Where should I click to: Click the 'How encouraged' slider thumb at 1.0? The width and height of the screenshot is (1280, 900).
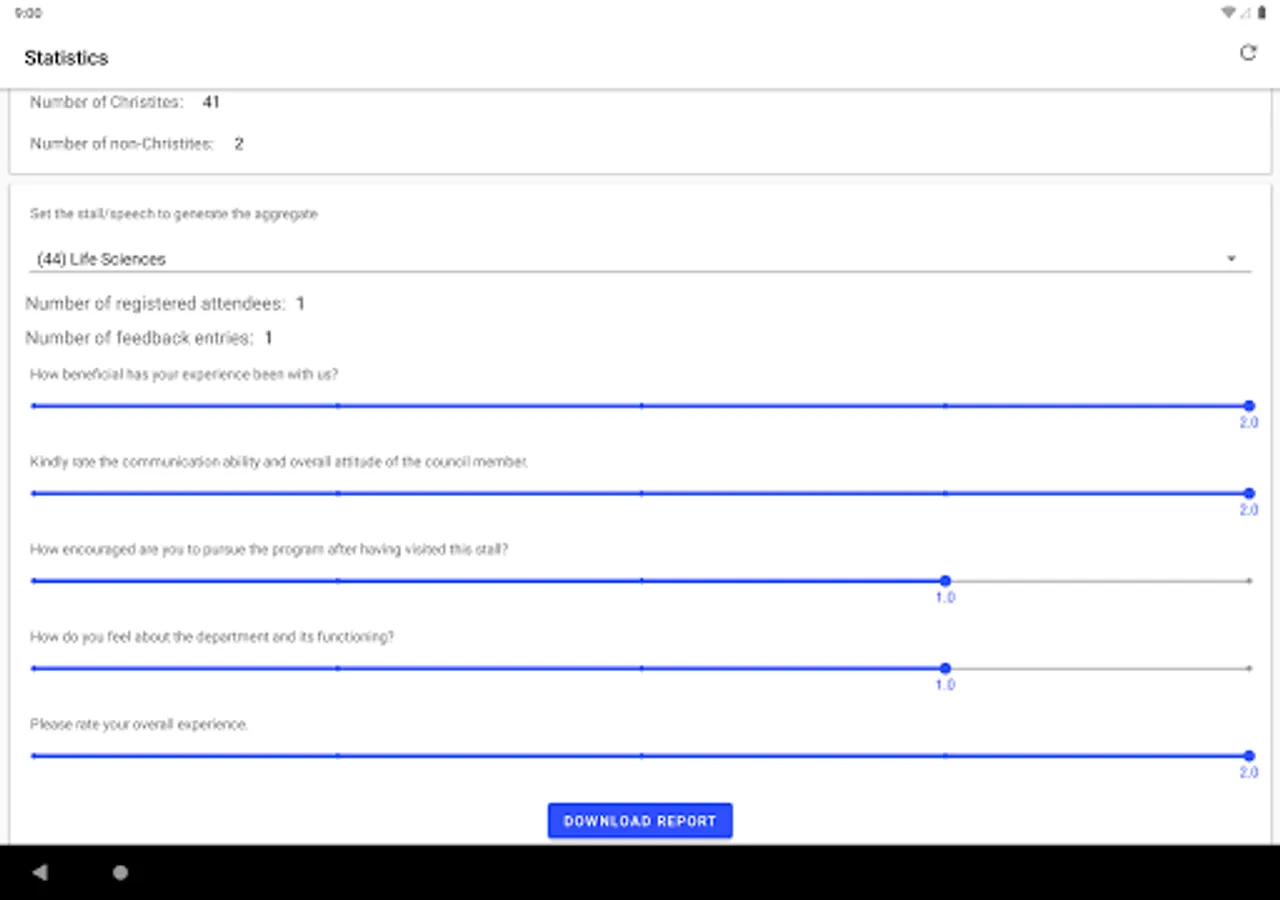point(945,581)
